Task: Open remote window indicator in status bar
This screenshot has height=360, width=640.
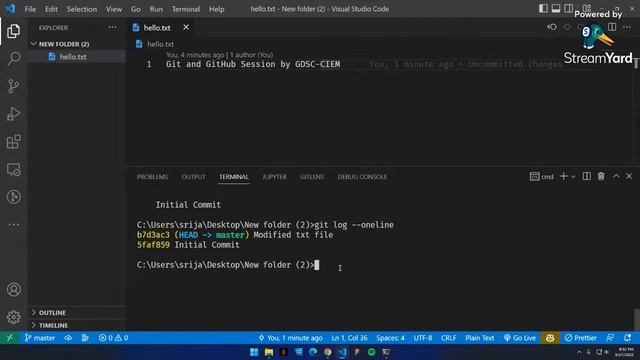Action: point(10,338)
